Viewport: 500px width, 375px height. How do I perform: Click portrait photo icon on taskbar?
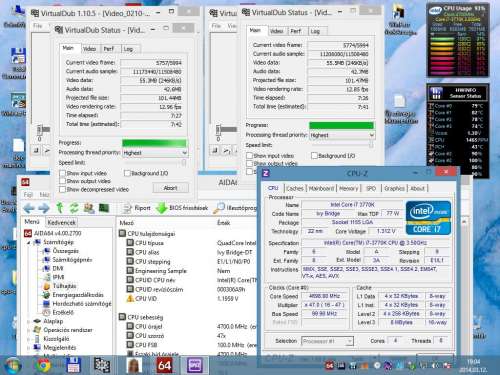(x=134, y=365)
